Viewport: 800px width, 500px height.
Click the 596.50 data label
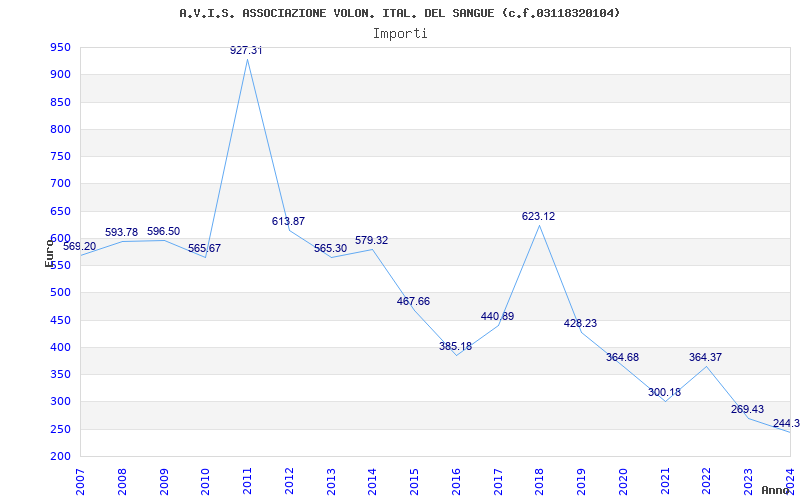tap(163, 231)
